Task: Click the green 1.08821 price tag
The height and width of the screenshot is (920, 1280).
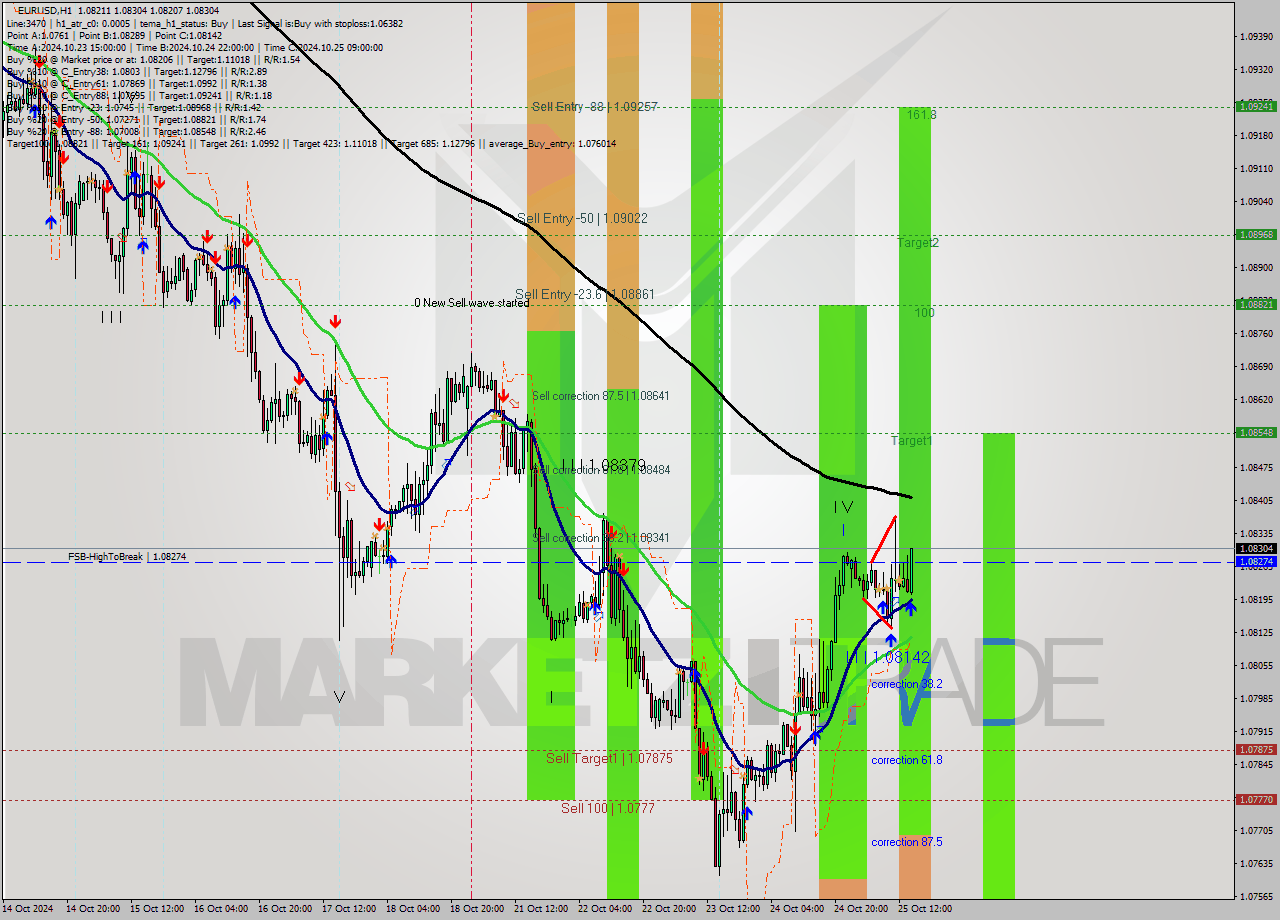Action: (1255, 304)
